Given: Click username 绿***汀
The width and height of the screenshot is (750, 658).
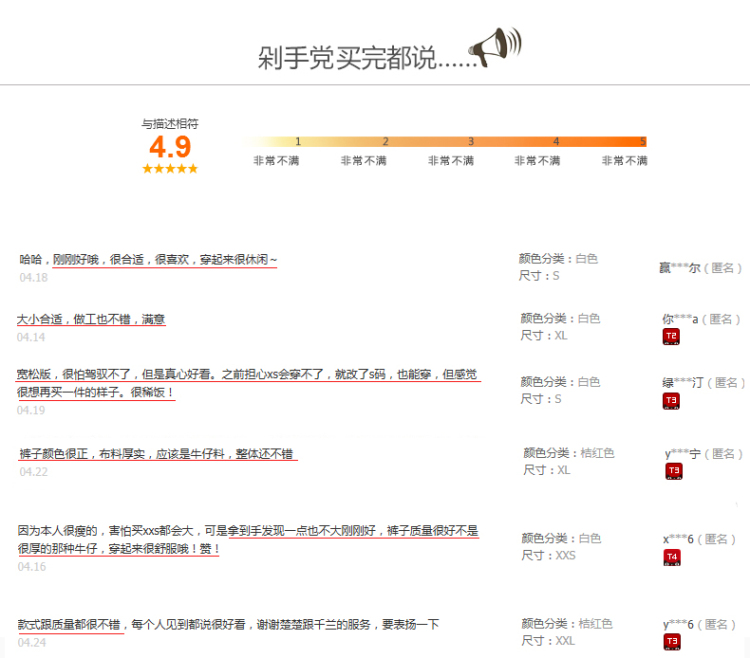Looking at the screenshot, I should pos(683,382).
